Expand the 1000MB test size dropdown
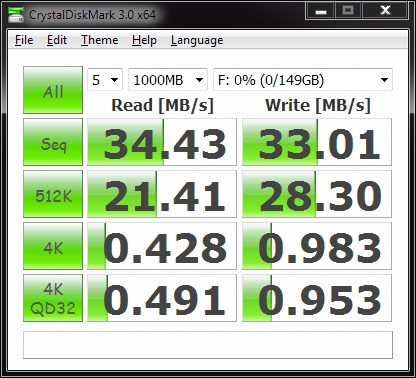The height and width of the screenshot is (378, 416). click(168, 80)
